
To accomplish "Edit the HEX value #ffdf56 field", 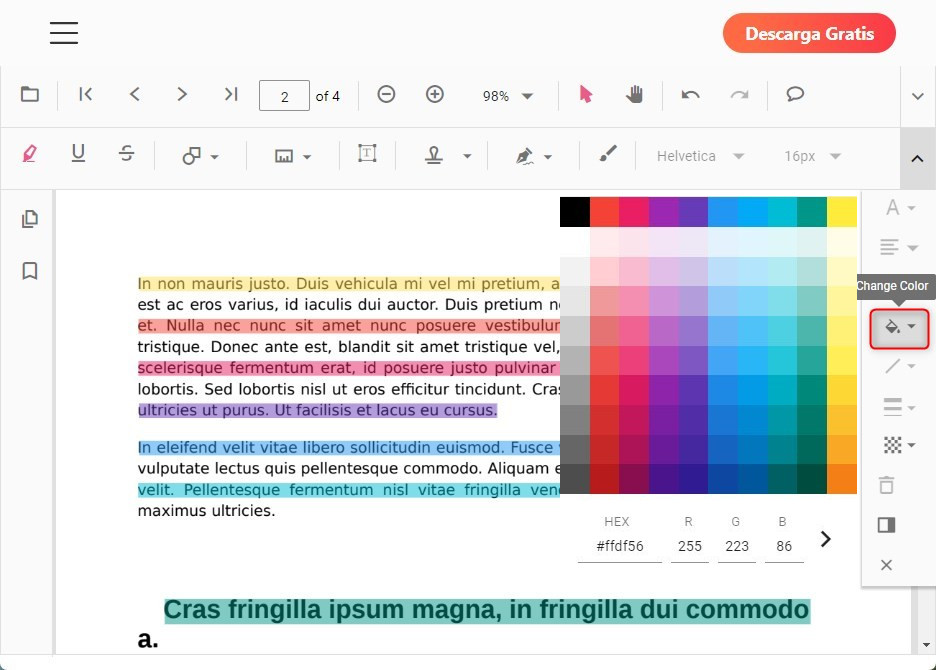I will pos(617,545).
